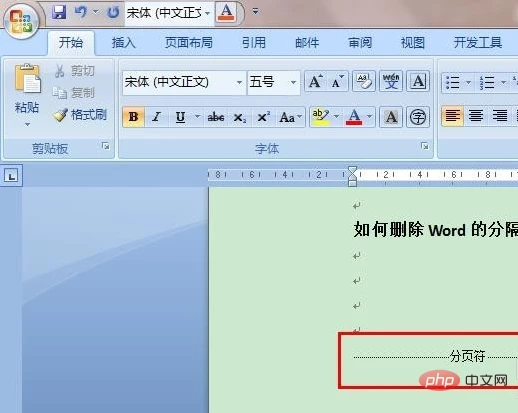Switch to the 插入 tab
Image resolution: width=518 pixels, height=413 pixels.
pyautogui.click(x=123, y=43)
